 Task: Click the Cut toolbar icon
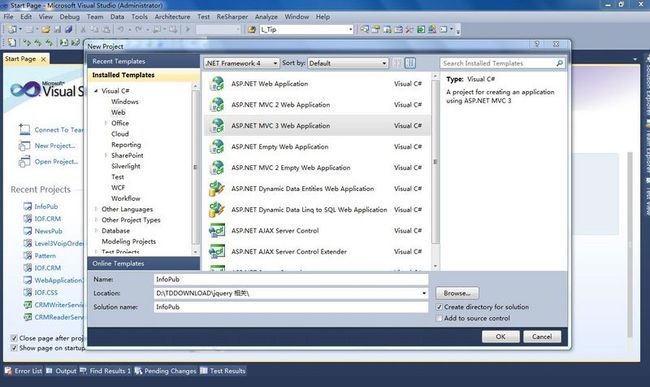coord(83,29)
